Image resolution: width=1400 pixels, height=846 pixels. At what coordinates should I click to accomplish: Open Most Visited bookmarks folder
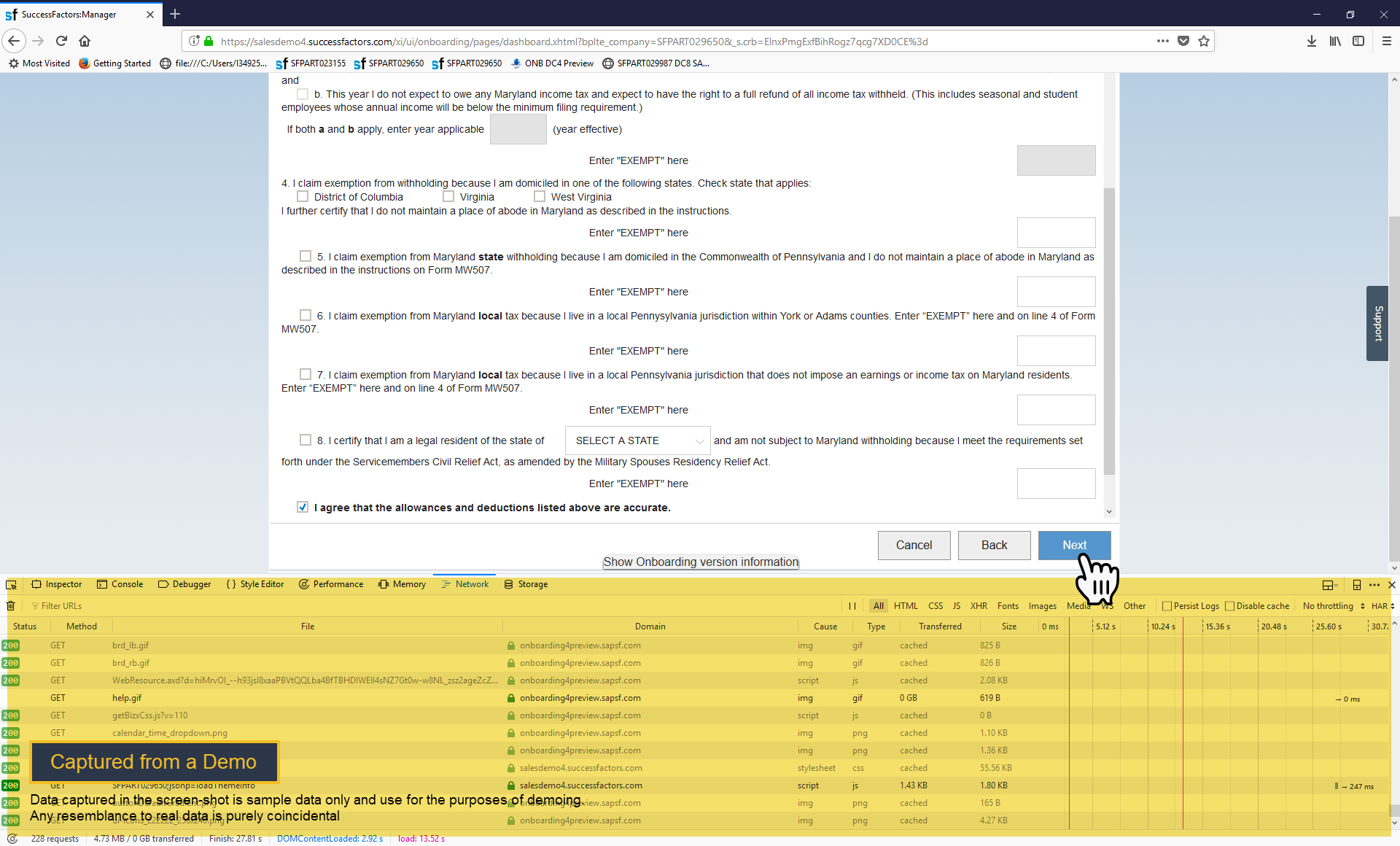39,63
